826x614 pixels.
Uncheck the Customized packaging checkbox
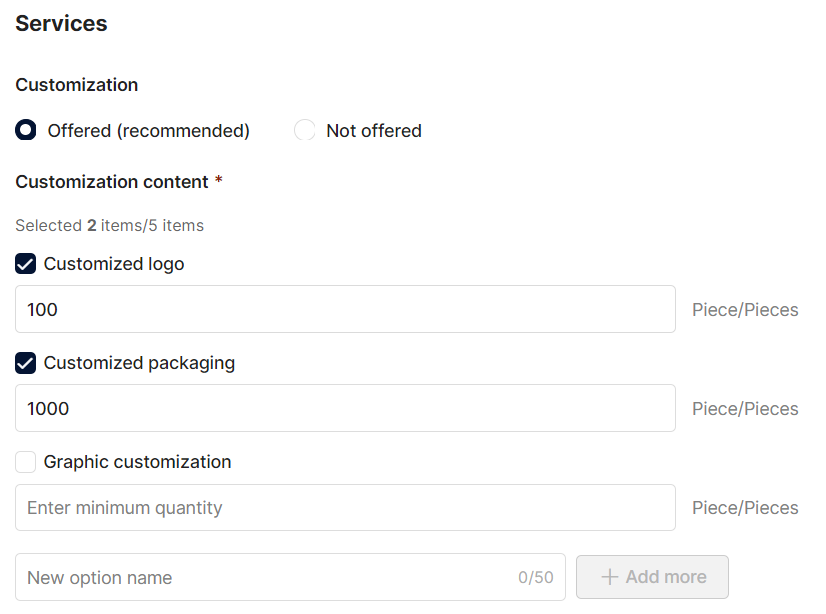[x=25, y=363]
